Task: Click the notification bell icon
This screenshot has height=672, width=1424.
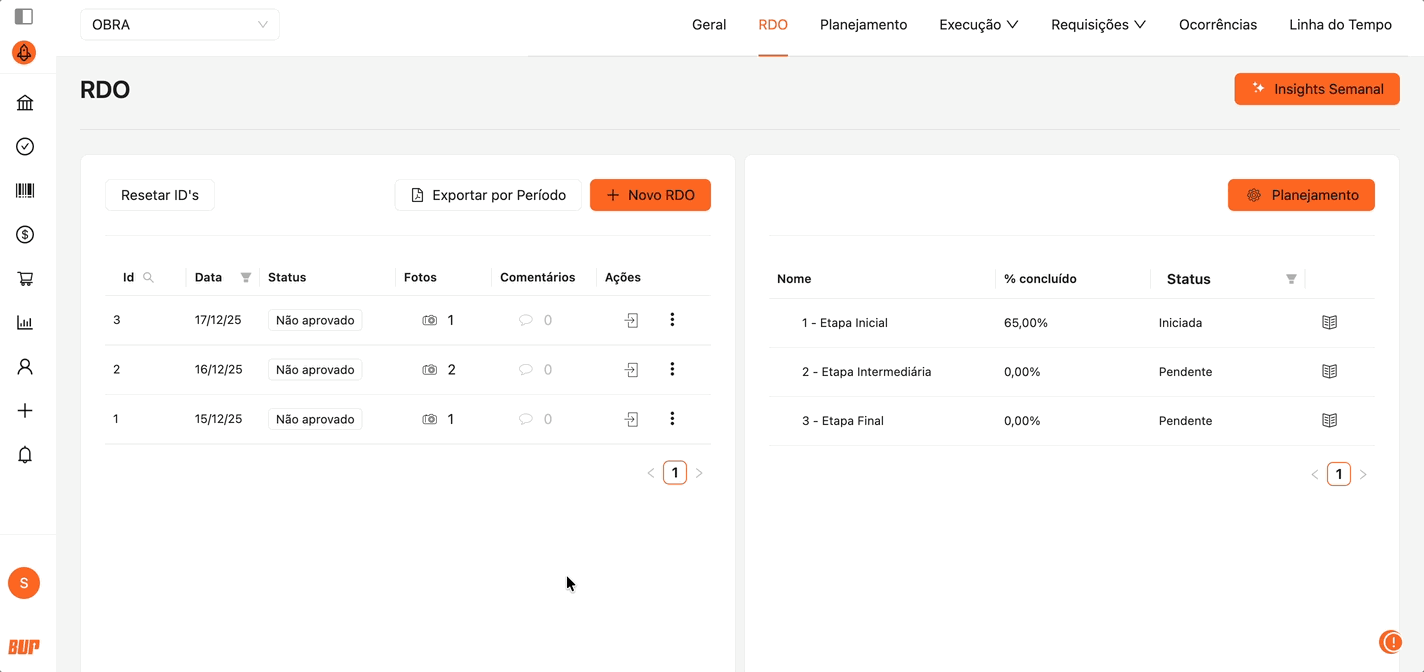Action: click(x=25, y=455)
